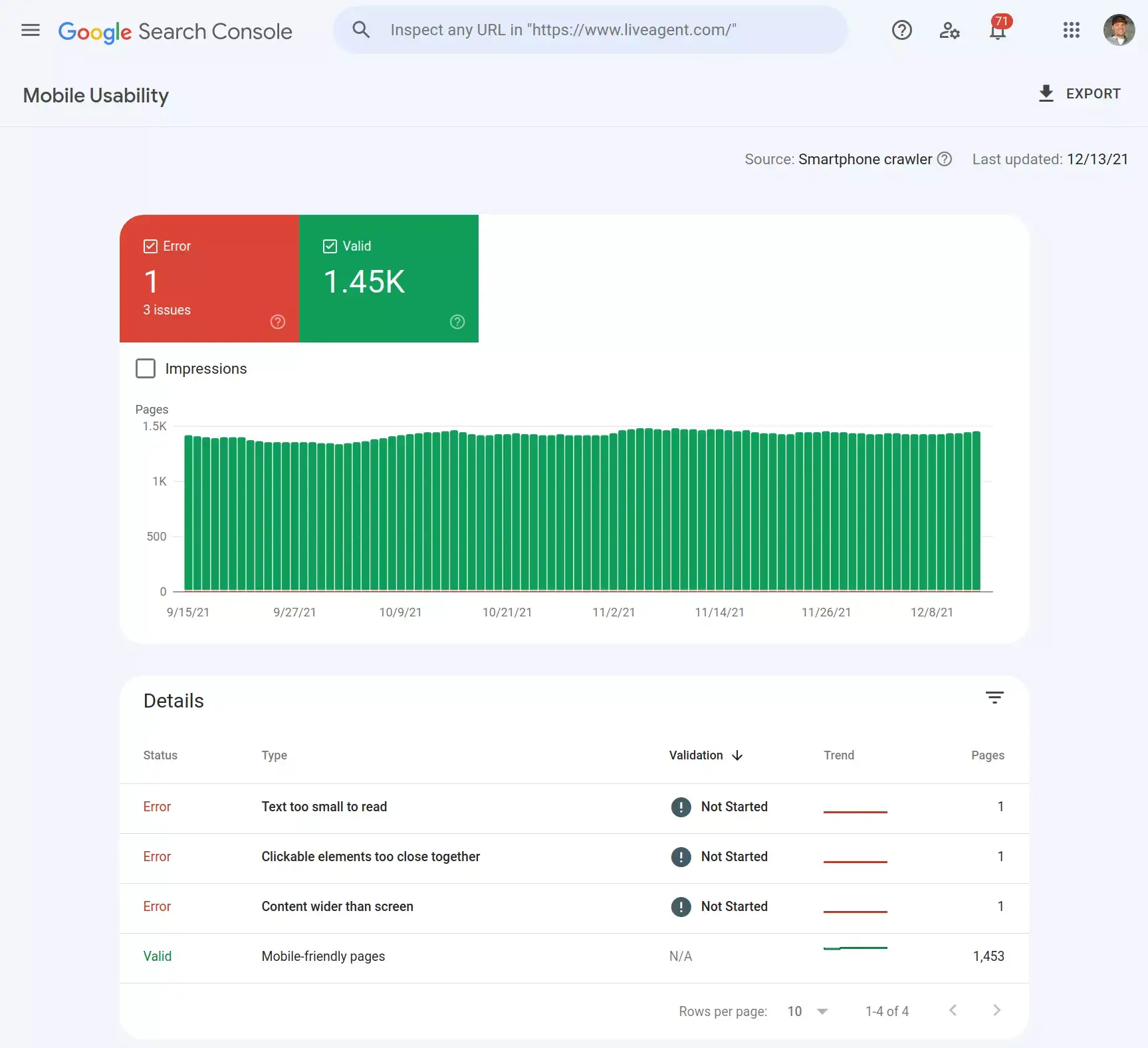Open the notifications bell with 71 alerts
Screen dimensions: 1148x1048
point(997,32)
